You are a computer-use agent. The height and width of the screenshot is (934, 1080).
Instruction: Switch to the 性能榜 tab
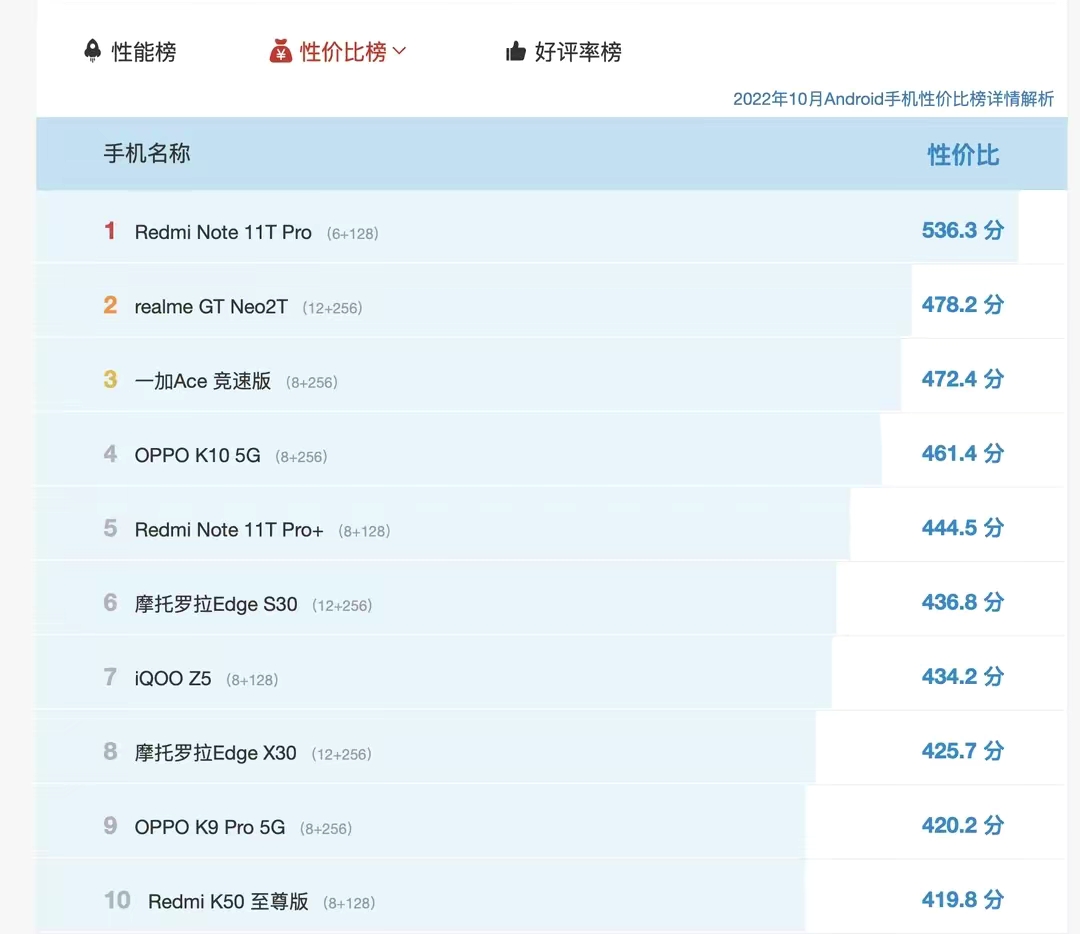(x=142, y=51)
